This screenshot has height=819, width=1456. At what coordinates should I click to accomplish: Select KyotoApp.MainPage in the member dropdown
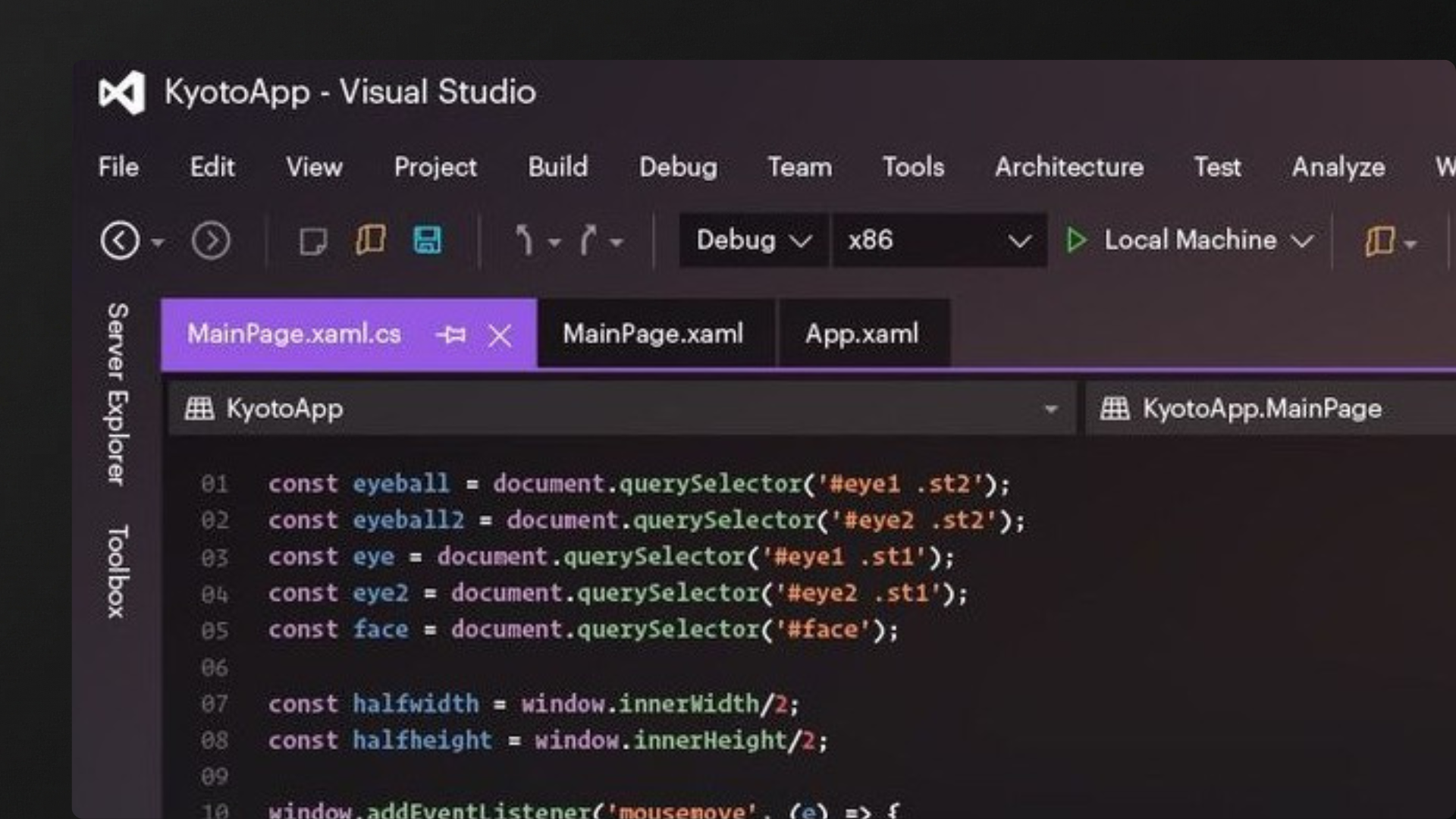1261,409
